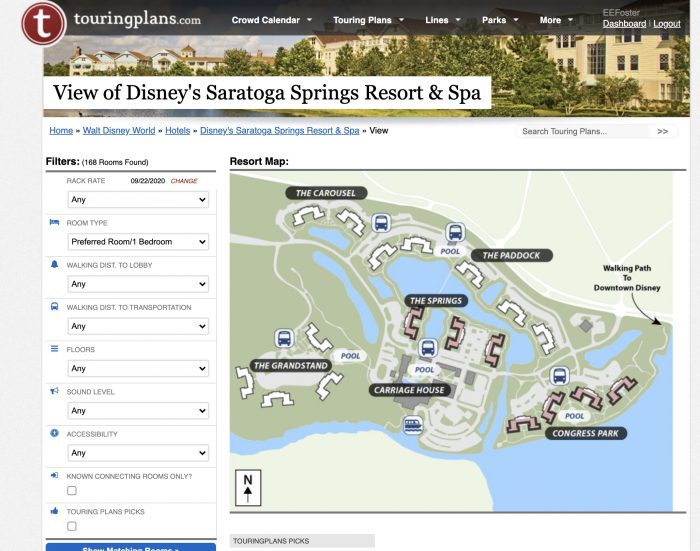Click Show Matching Rooms button
The width and height of the screenshot is (700, 551).
(x=131, y=547)
